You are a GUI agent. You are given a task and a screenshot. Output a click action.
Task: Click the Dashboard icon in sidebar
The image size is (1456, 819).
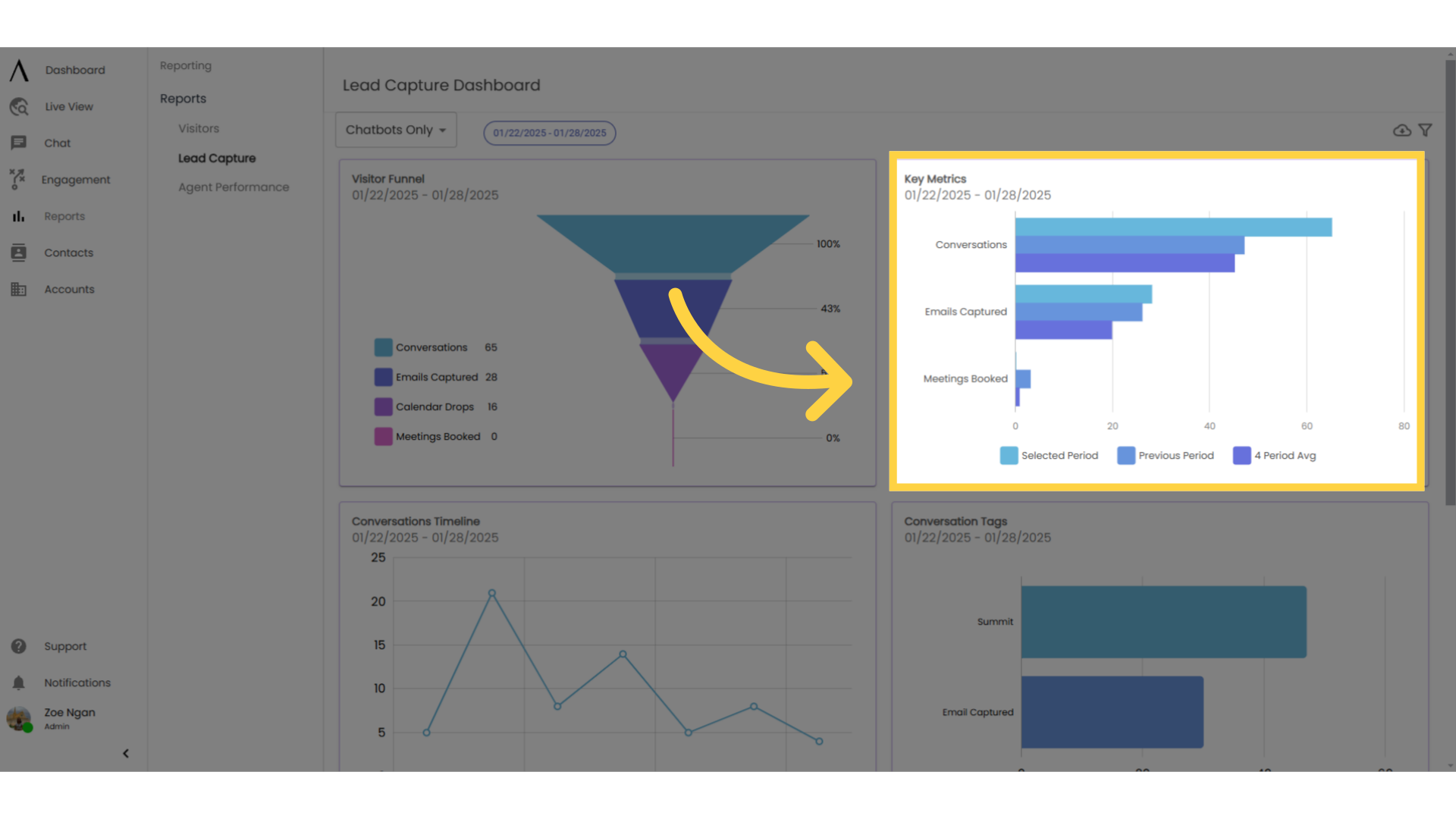[18, 70]
